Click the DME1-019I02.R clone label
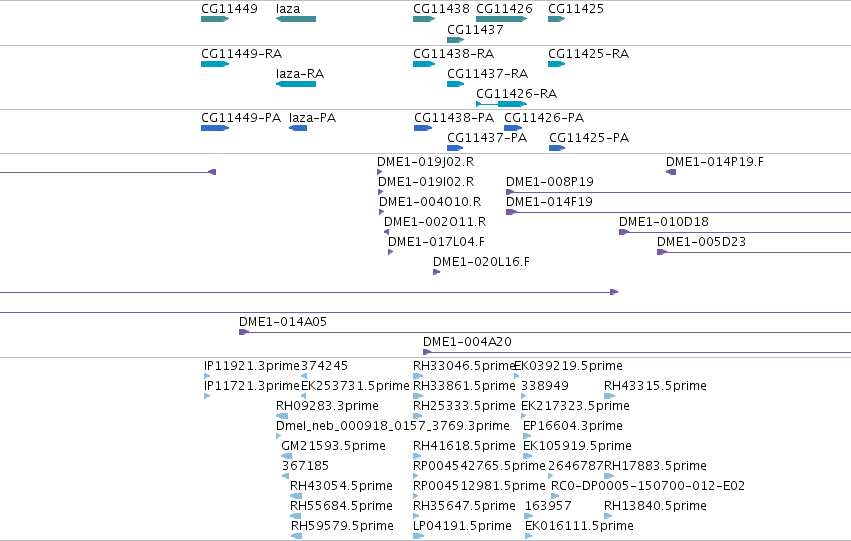 [x=426, y=182]
